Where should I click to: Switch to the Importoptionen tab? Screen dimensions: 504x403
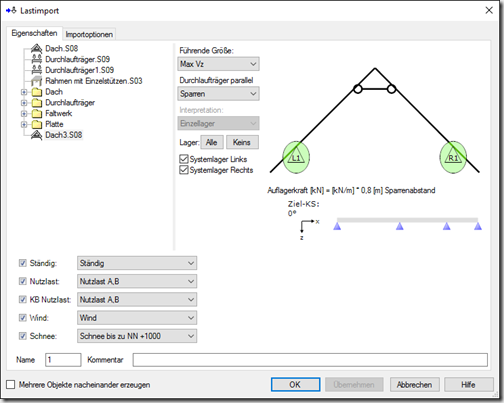tap(89, 34)
